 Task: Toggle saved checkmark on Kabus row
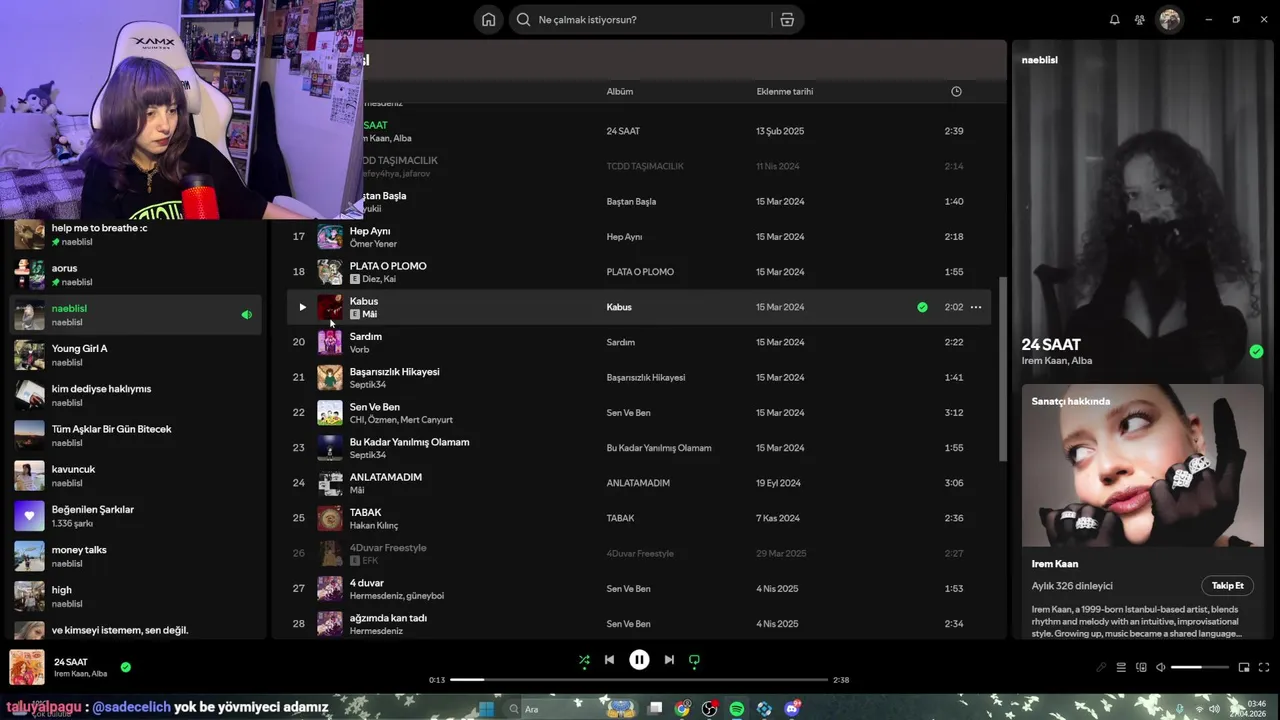pos(922,307)
